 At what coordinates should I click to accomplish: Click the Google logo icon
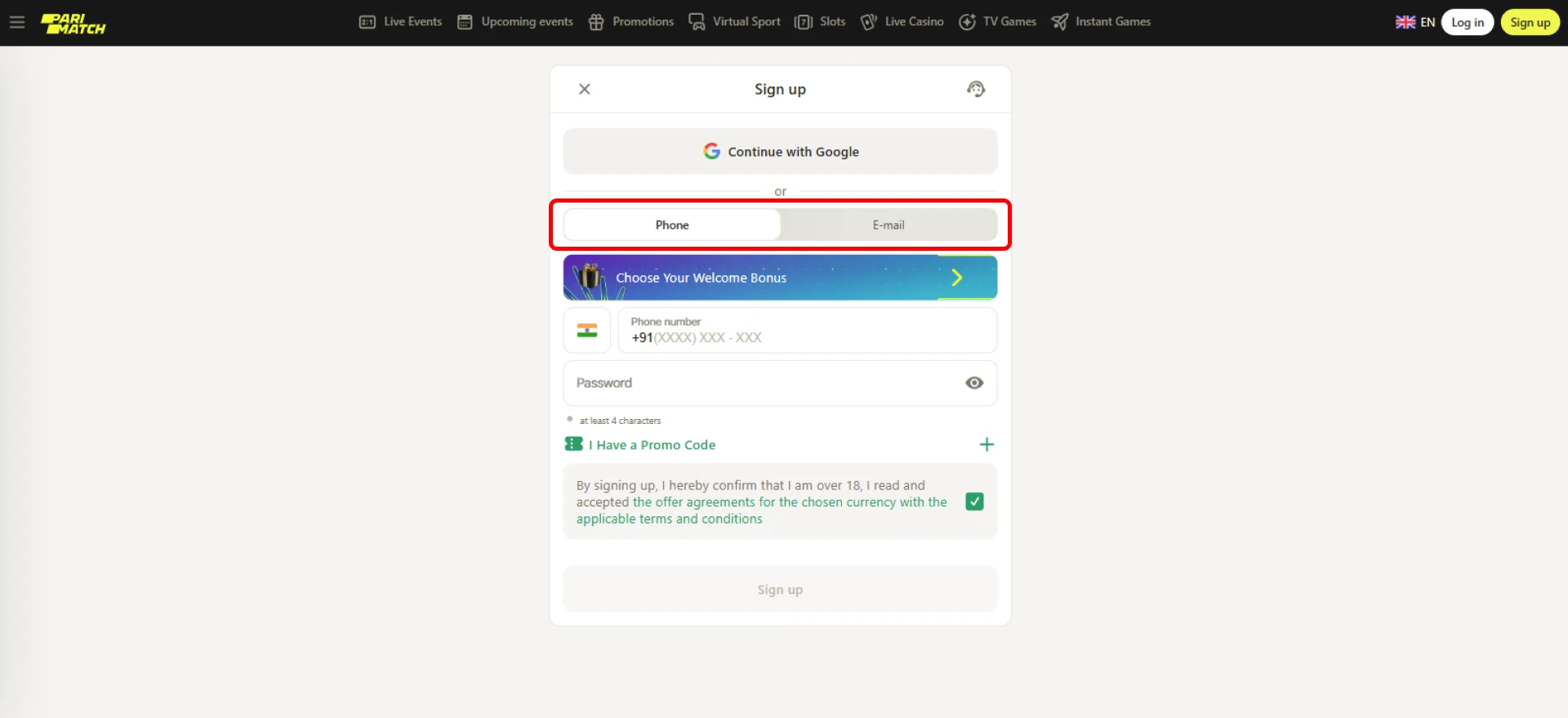pyautogui.click(x=711, y=151)
